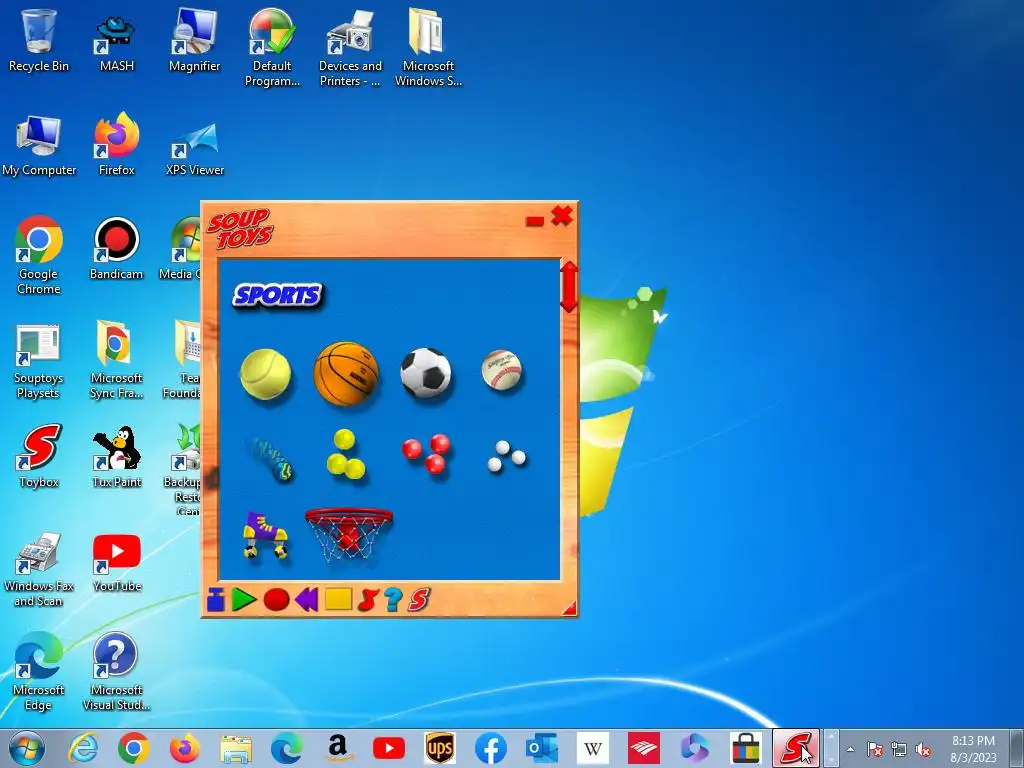Select the Toybox desktop shortcut
The height and width of the screenshot is (768, 1024).
[x=39, y=456]
